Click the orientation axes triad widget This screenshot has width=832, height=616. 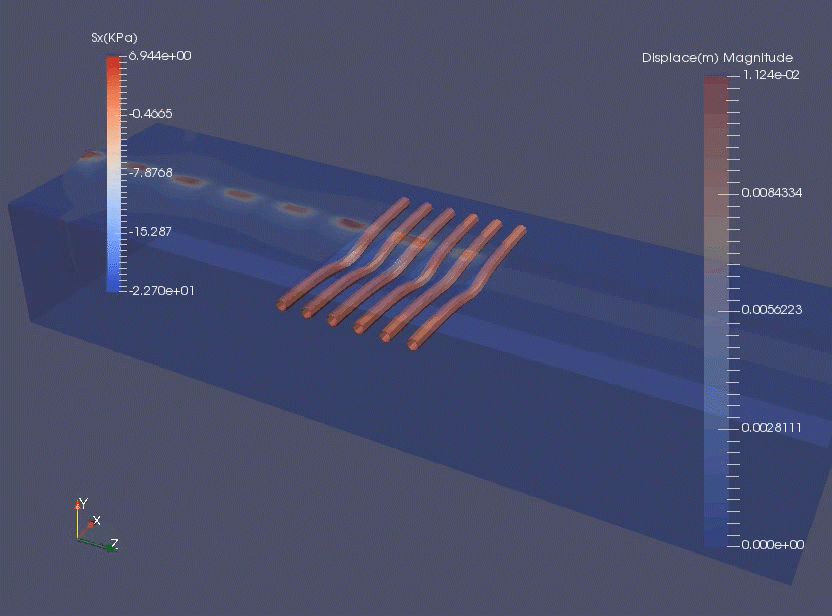point(97,525)
